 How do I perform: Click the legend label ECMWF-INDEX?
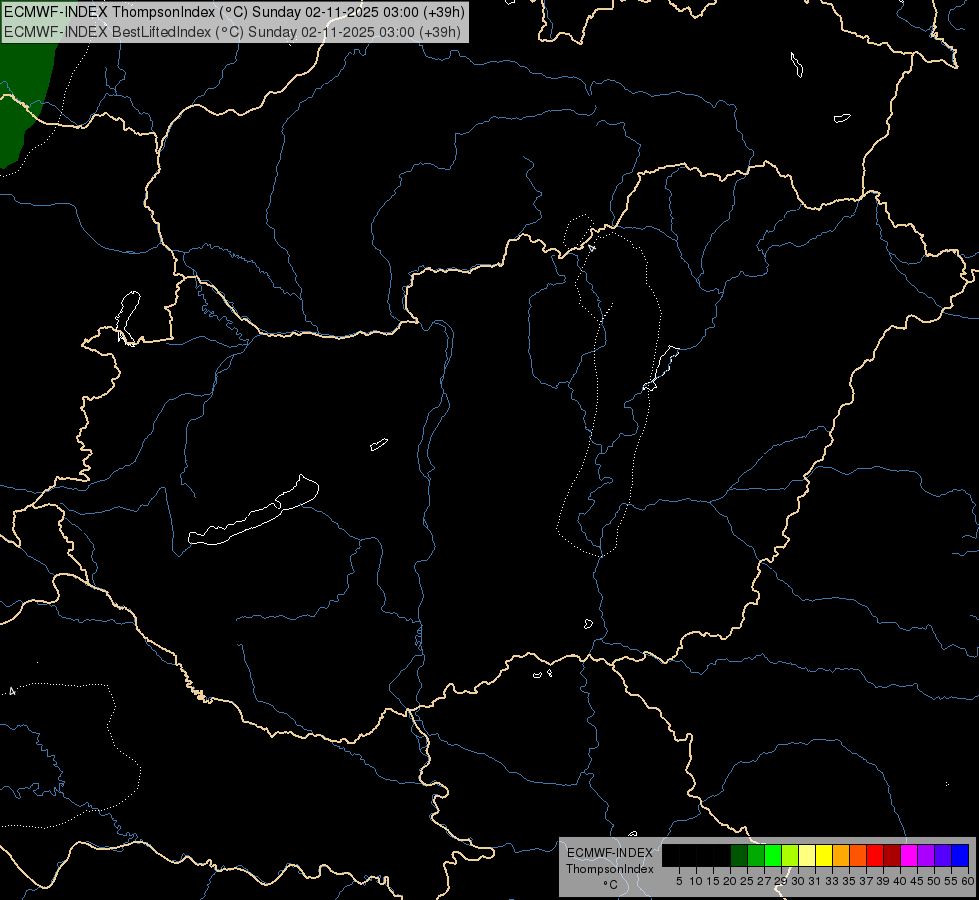(x=610, y=853)
